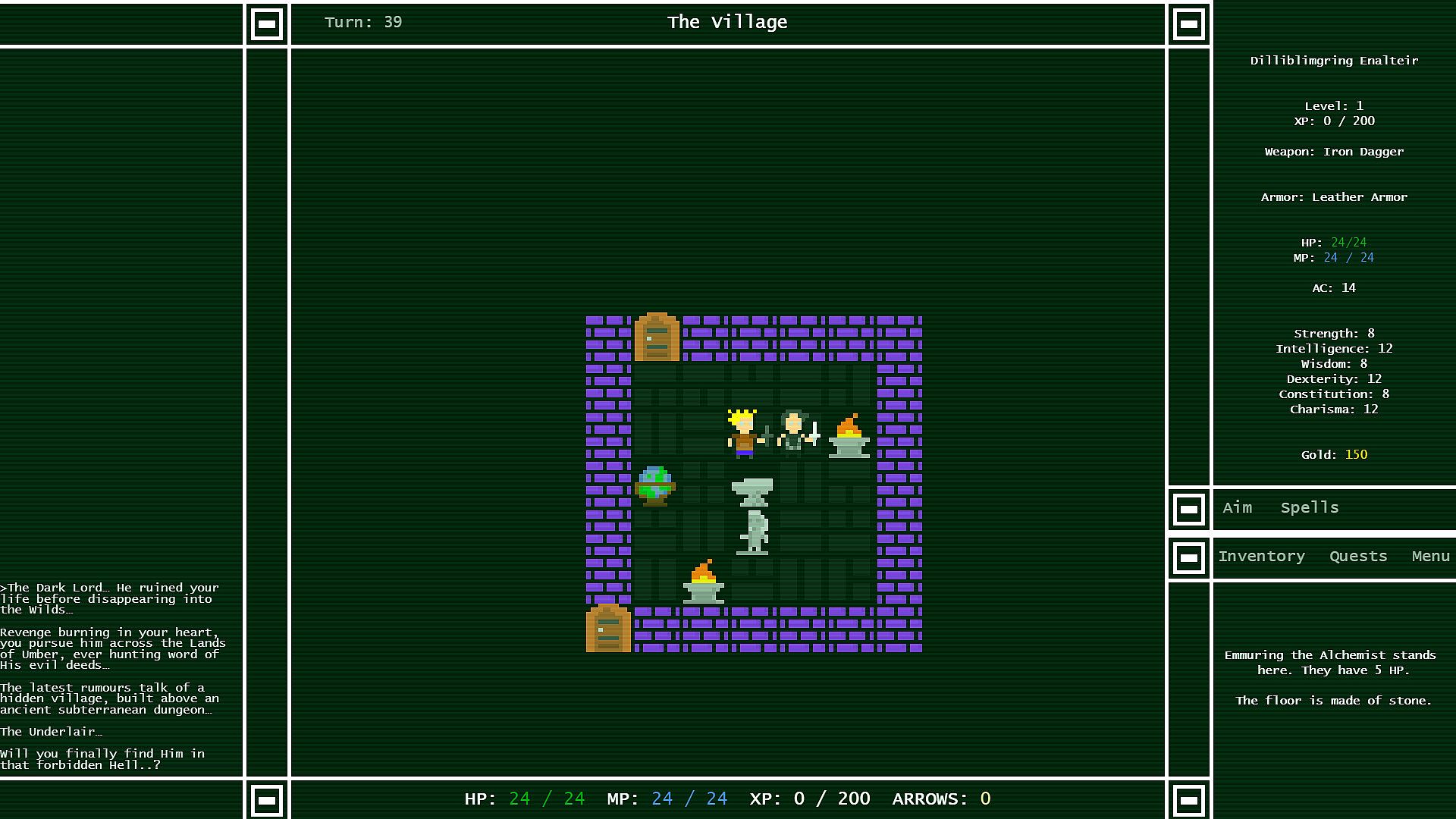Viewport: 1456px width, 819px height.
Task: Collapse the Inventory Quests Menu panel
Action: point(1188,557)
